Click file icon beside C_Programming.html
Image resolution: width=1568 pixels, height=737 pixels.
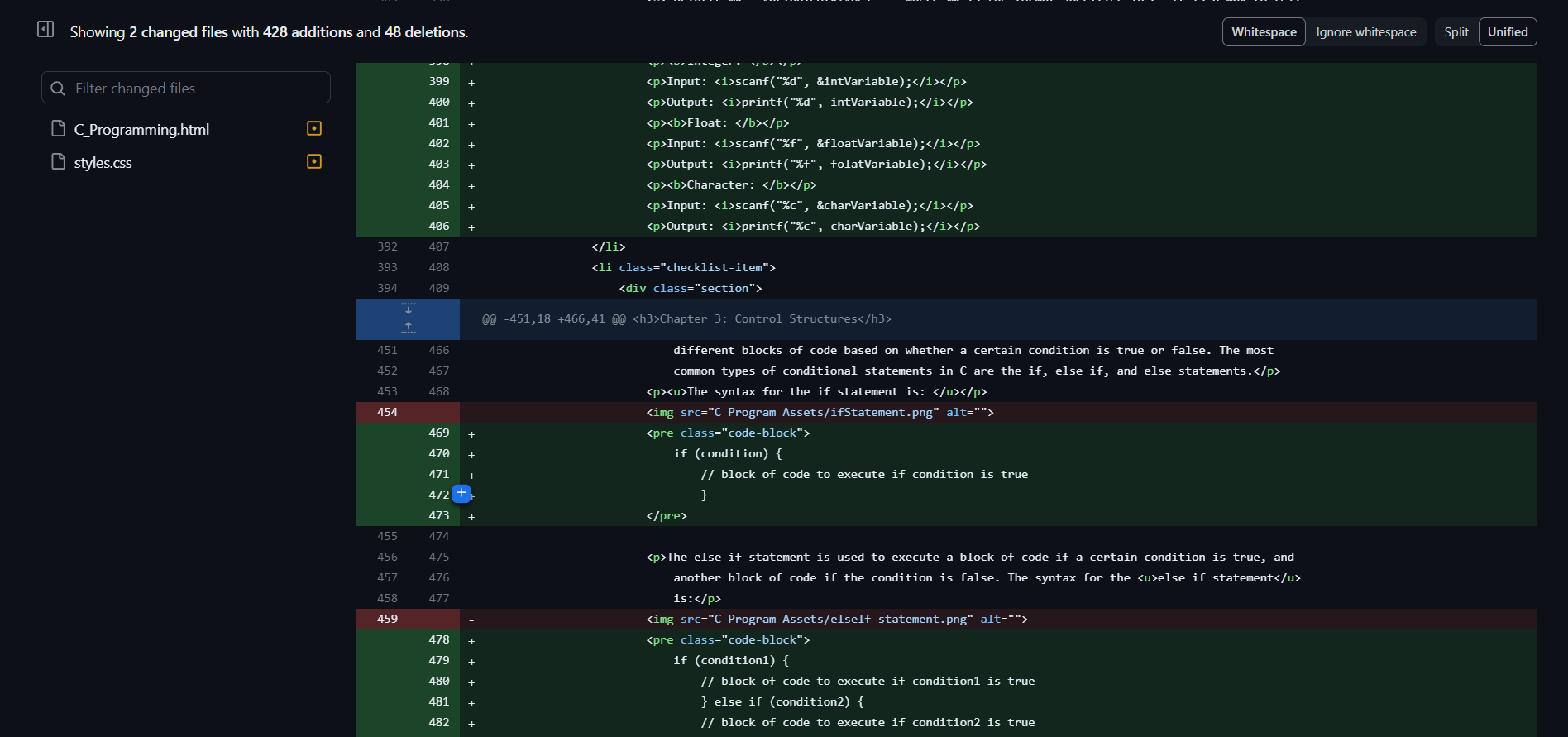[59, 128]
